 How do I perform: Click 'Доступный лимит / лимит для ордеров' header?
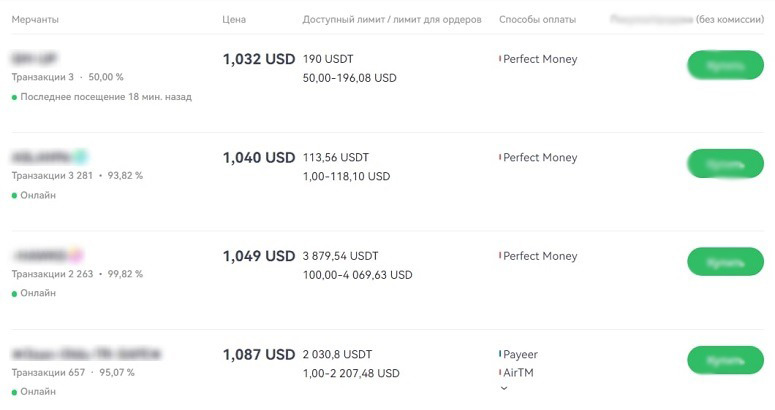pos(391,19)
